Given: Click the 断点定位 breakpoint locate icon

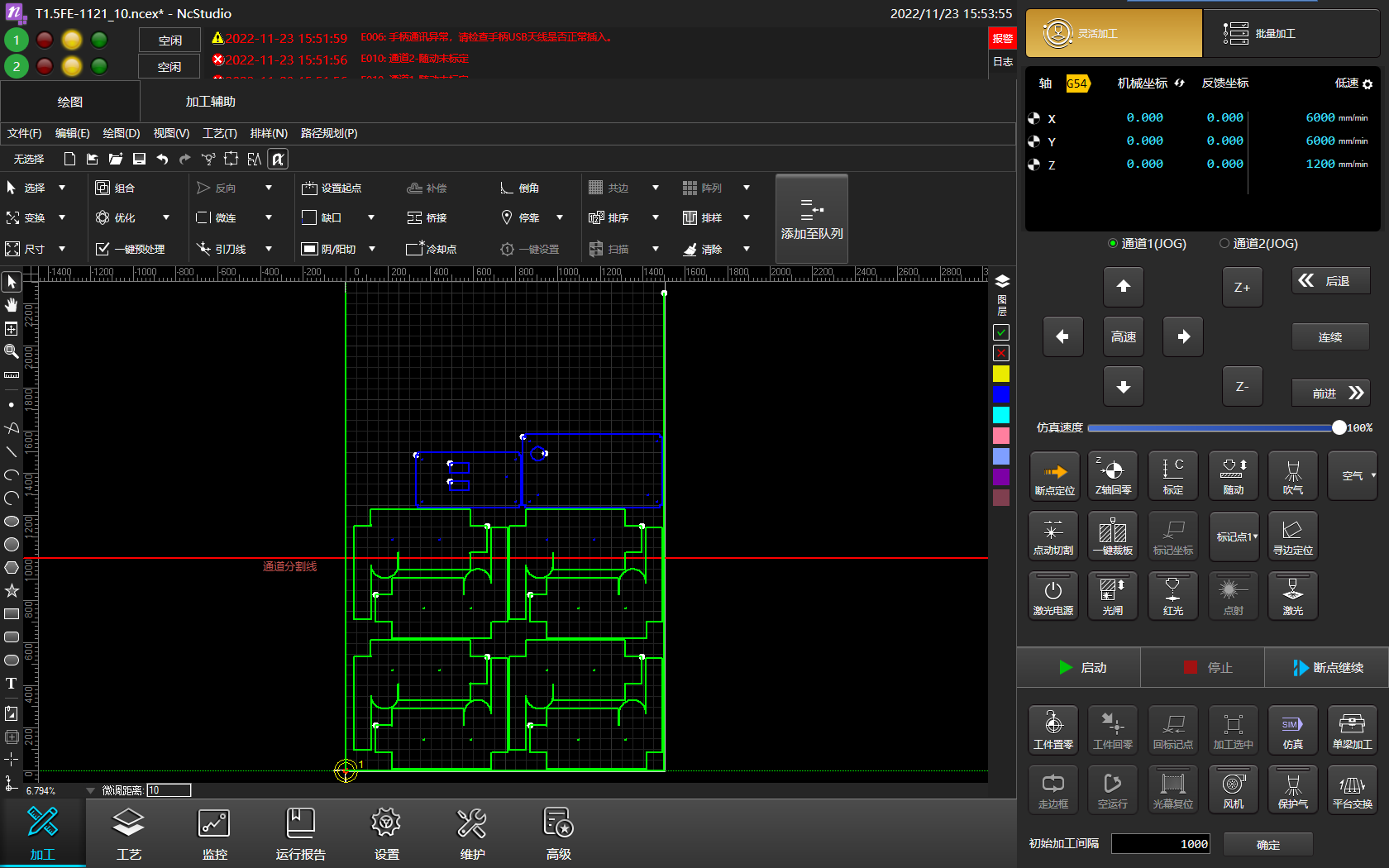Looking at the screenshot, I should pos(1054,475).
